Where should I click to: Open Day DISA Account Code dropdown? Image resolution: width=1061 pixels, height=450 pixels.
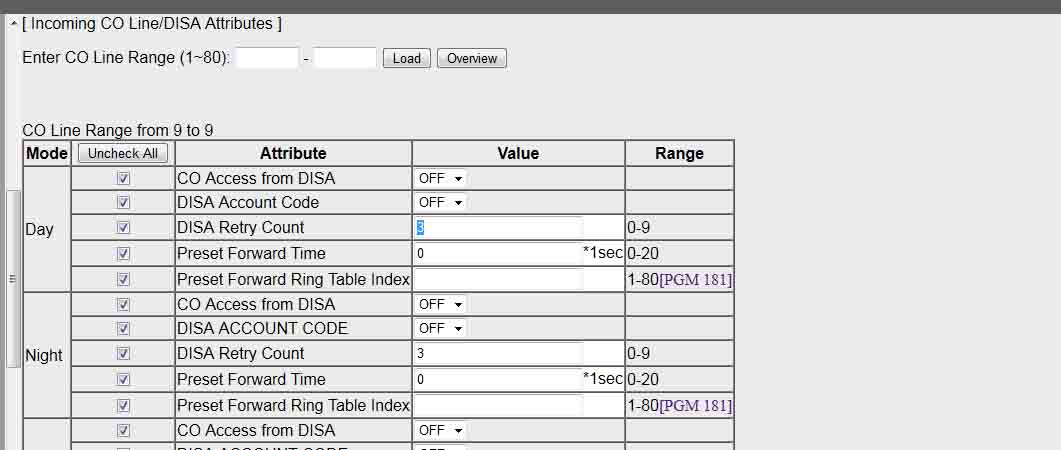[441, 202]
